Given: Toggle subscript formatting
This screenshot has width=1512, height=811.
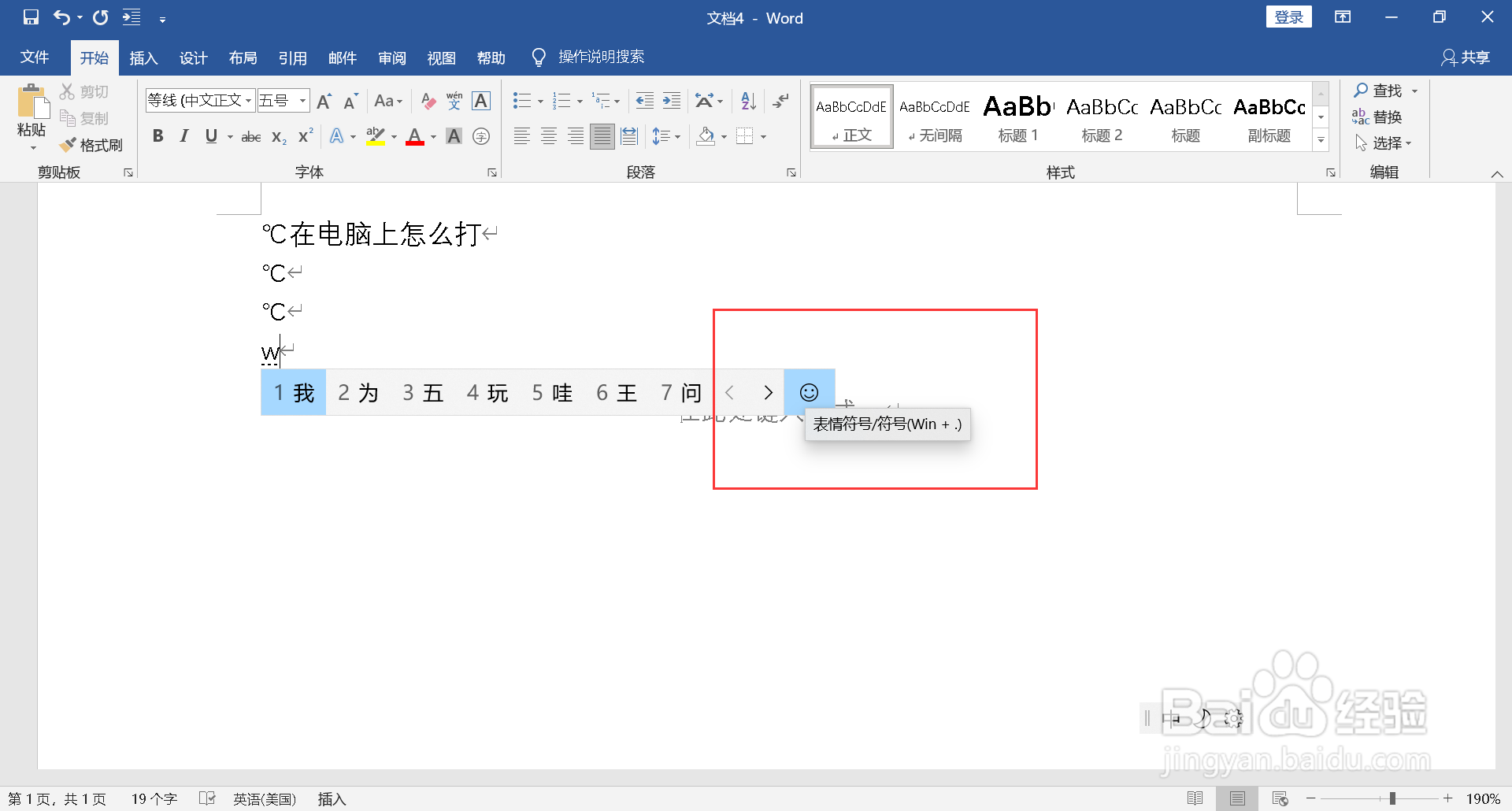Looking at the screenshot, I should click(278, 136).
